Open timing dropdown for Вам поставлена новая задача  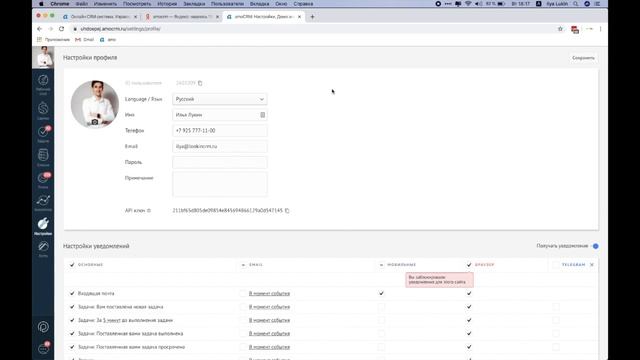[x=269, y=307]
